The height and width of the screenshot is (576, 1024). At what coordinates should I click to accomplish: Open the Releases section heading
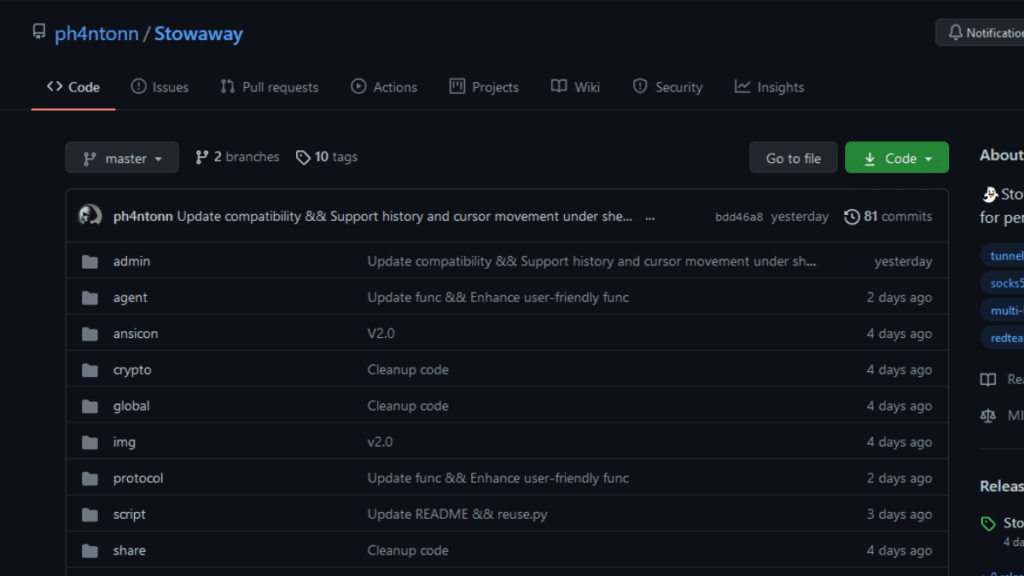pyautogui.click(x=1001, y=486)
